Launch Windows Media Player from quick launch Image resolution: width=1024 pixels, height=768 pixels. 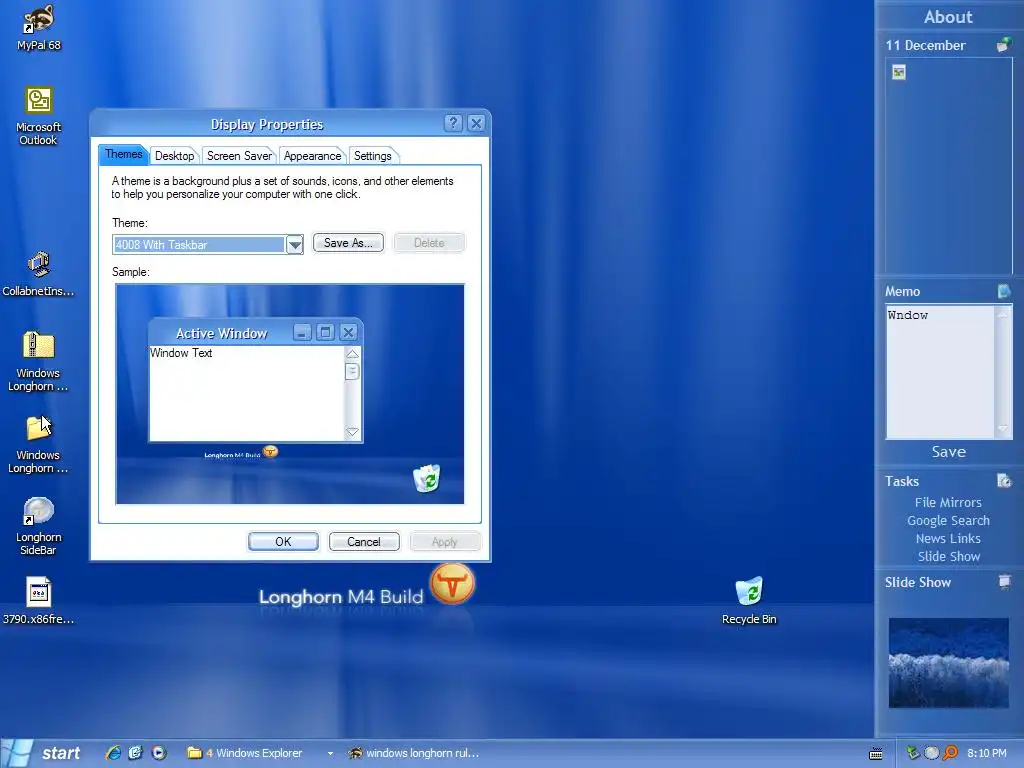pos(159,753)
